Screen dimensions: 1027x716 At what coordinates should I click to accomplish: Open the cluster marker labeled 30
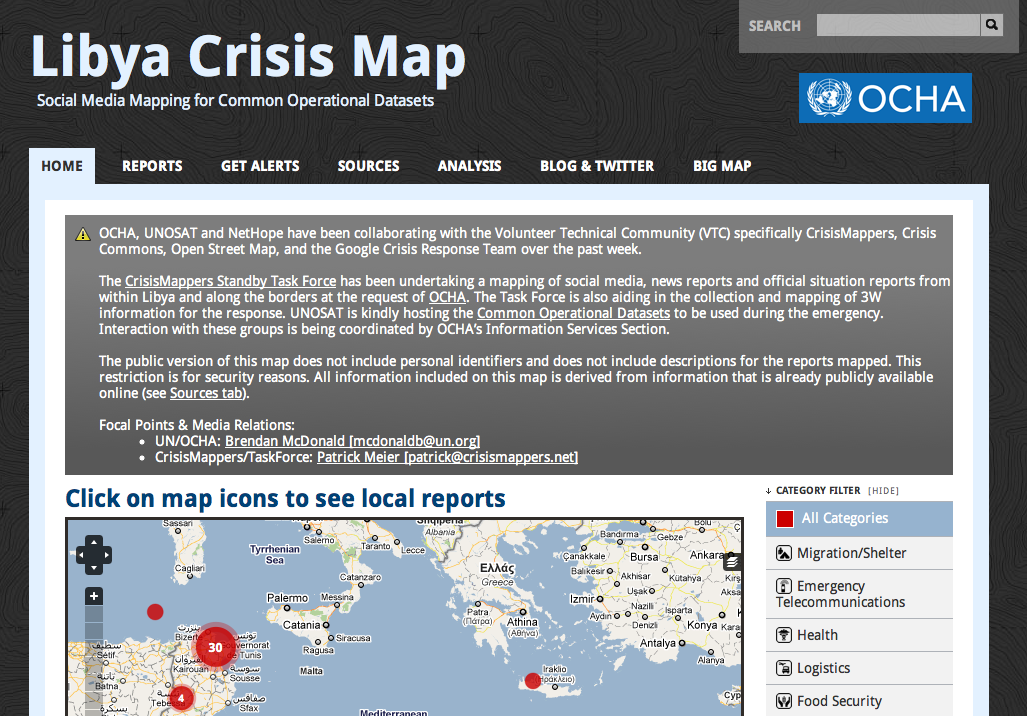215,647
